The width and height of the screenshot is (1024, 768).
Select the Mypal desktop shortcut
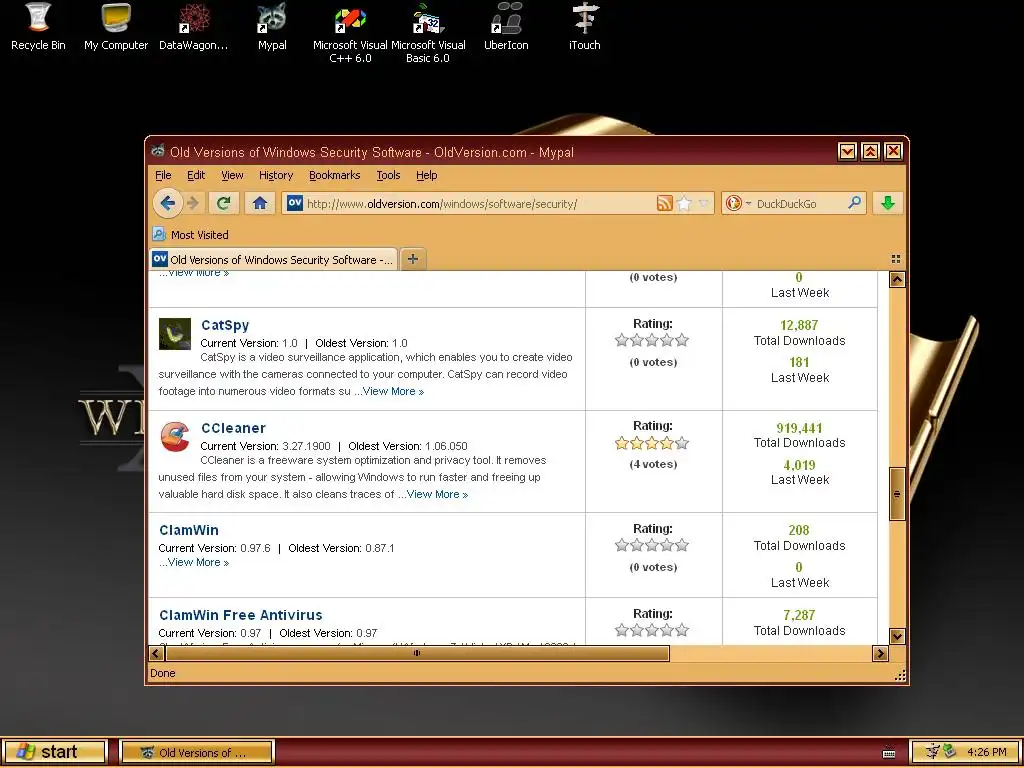point(272,26)
